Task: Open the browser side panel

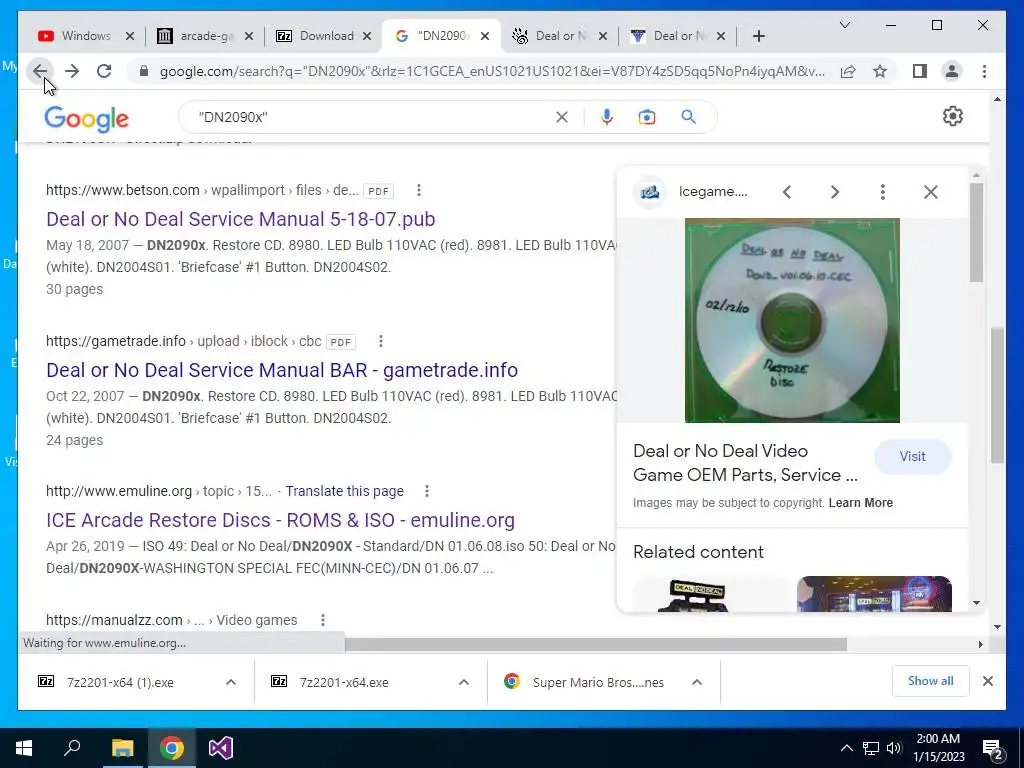Action: [920, 71]
